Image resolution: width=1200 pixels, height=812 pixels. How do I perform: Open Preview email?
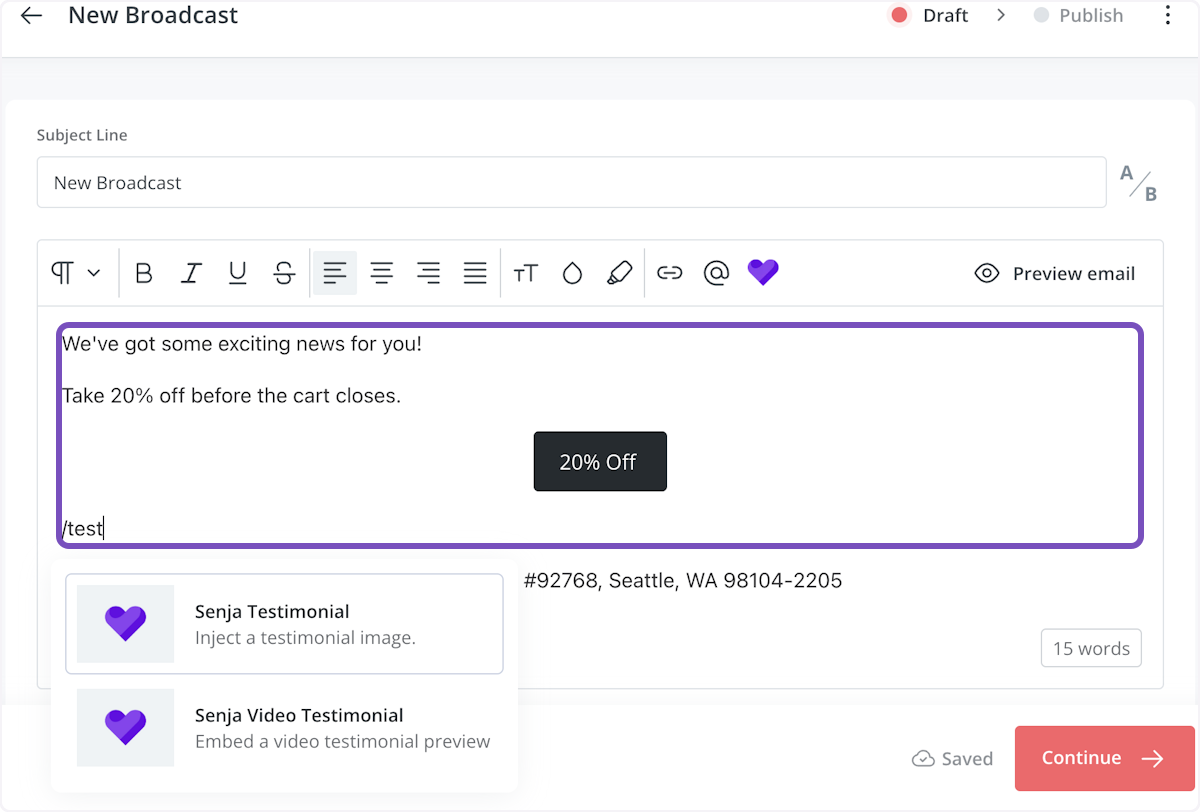click(1054, 272)
